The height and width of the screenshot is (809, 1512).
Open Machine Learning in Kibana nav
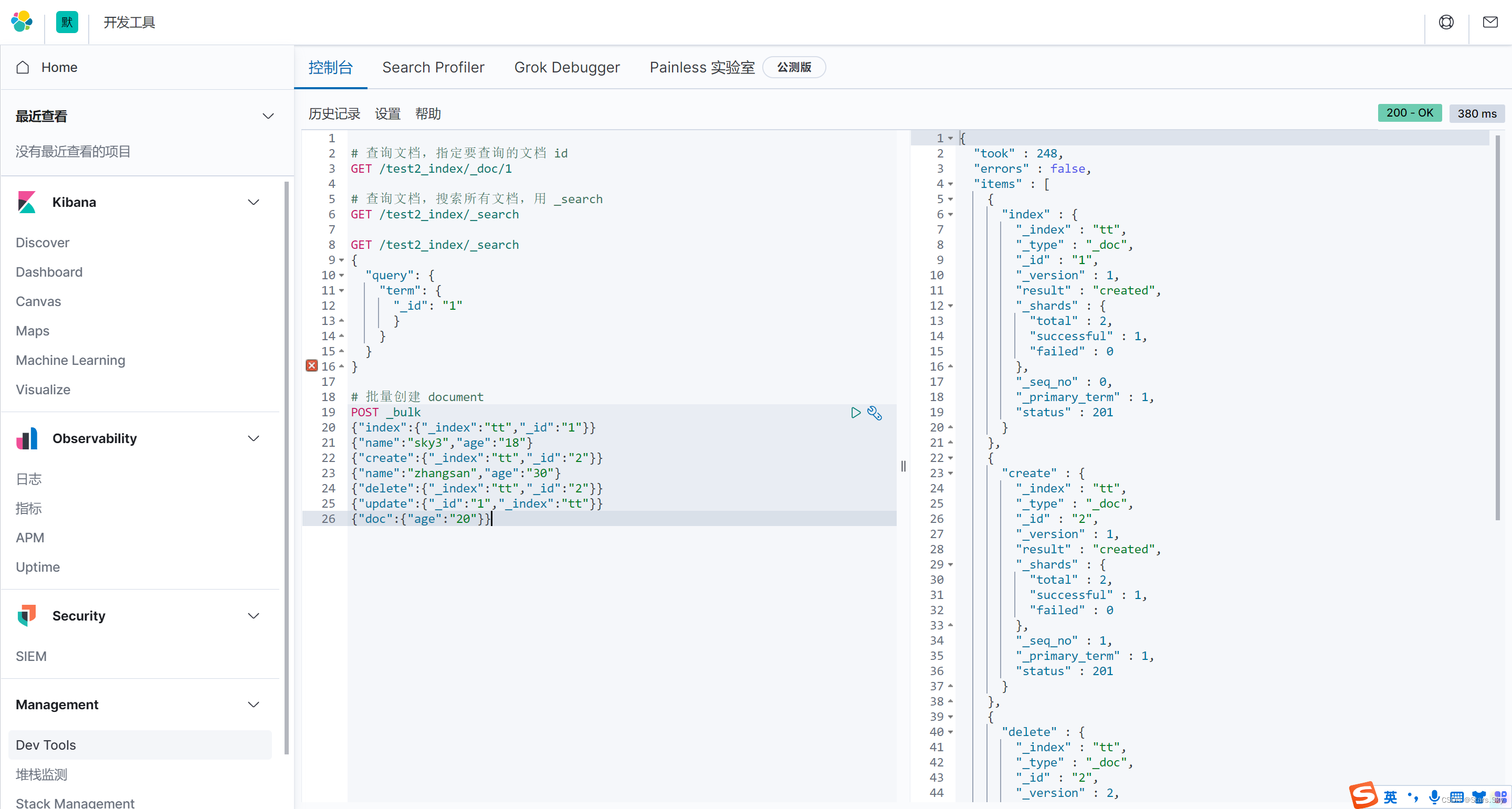70,360
